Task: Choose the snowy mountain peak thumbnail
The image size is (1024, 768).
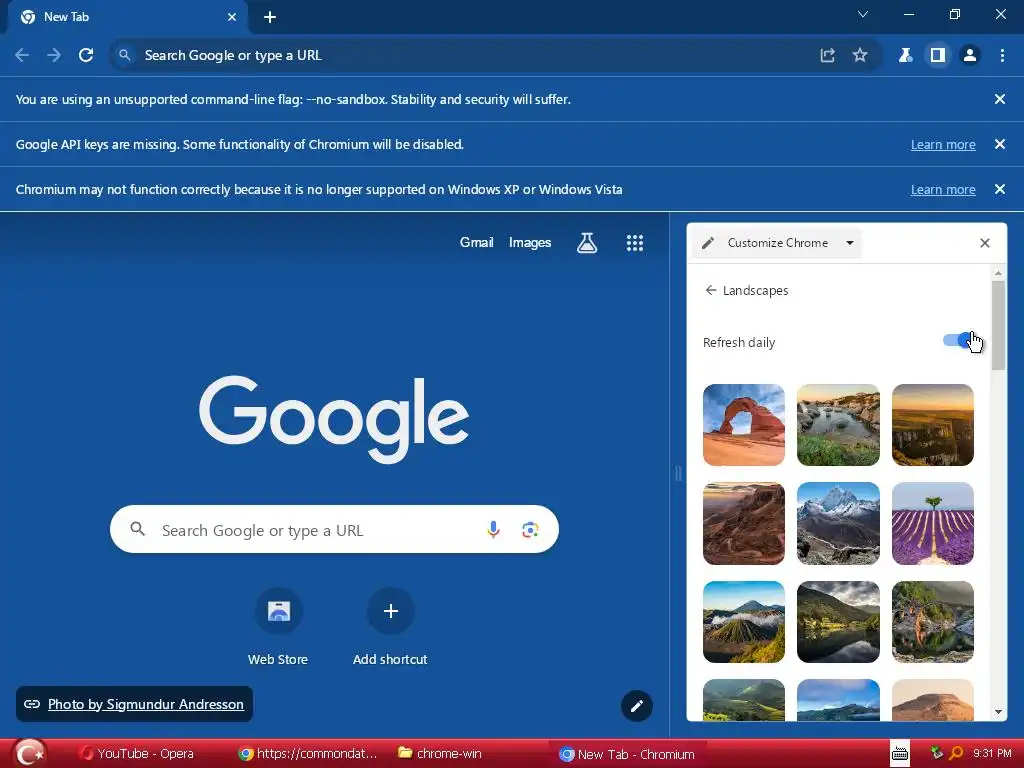Action: point(839,524)
